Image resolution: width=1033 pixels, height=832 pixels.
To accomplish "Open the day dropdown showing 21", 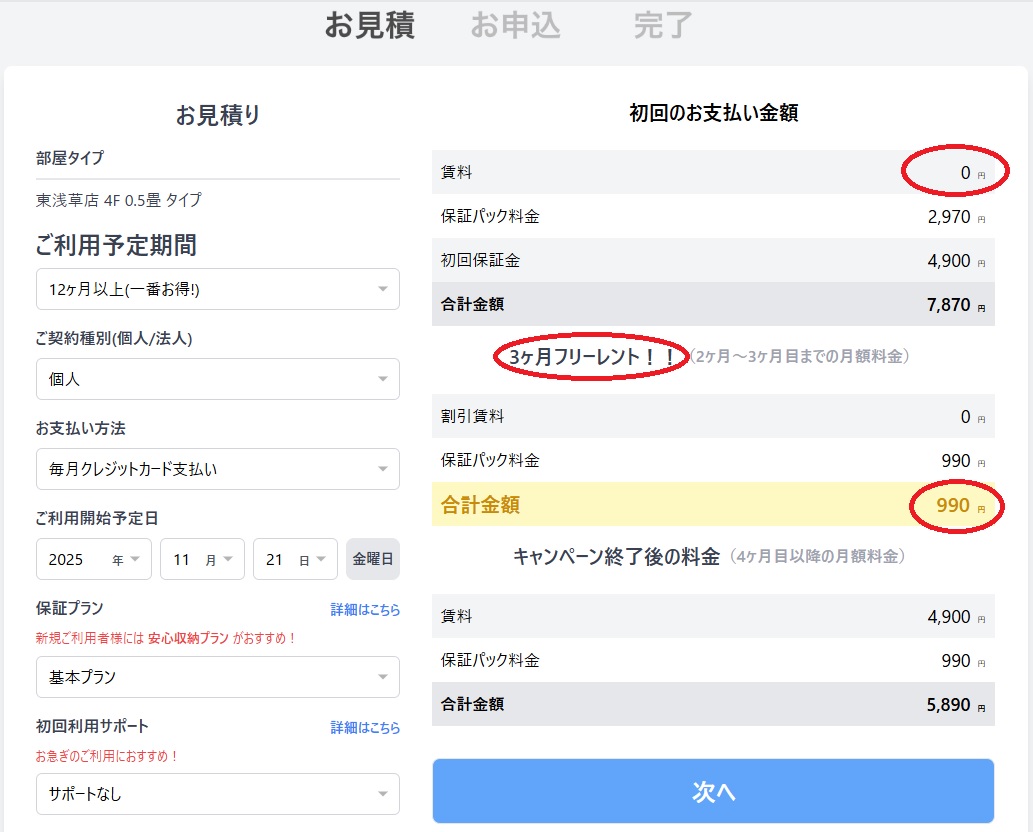I will point(295,560).
